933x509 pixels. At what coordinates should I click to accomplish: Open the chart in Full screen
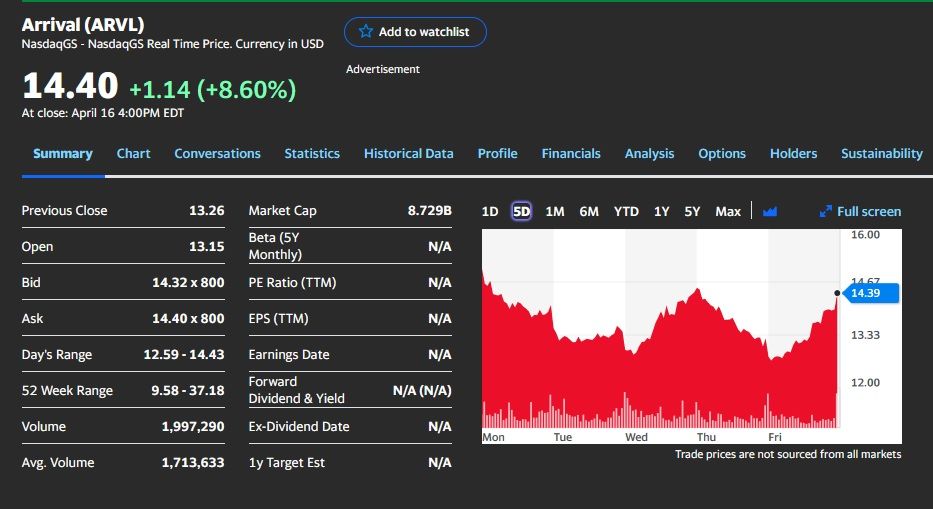(860, 211)
